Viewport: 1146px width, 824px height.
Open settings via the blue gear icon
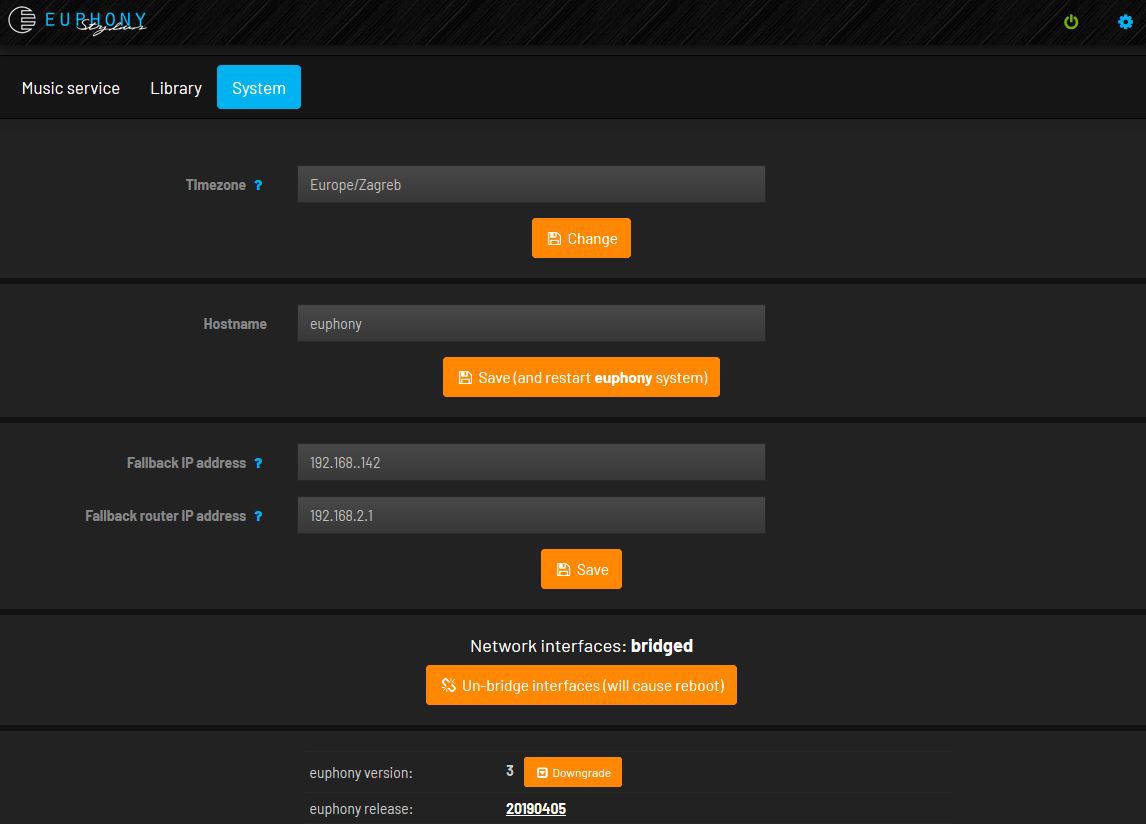pyautogui.click(x=1125, y=22)
